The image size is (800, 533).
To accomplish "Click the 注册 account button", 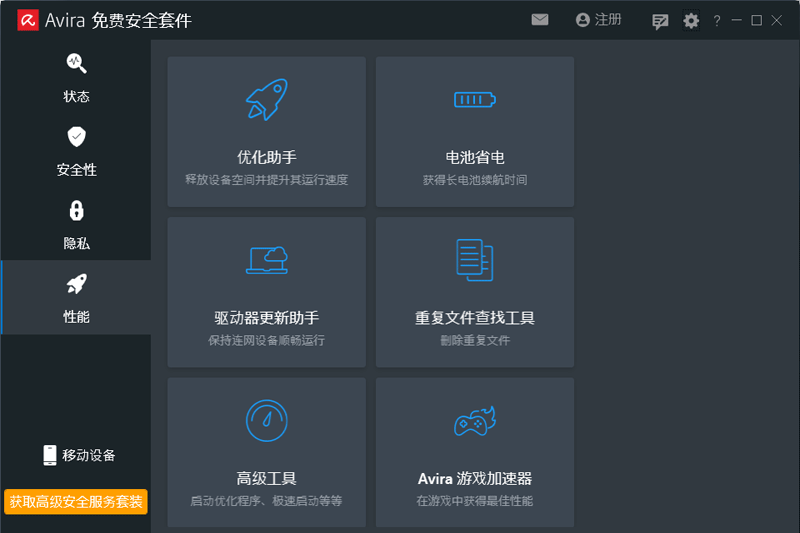I will click(x=598, y=19).
